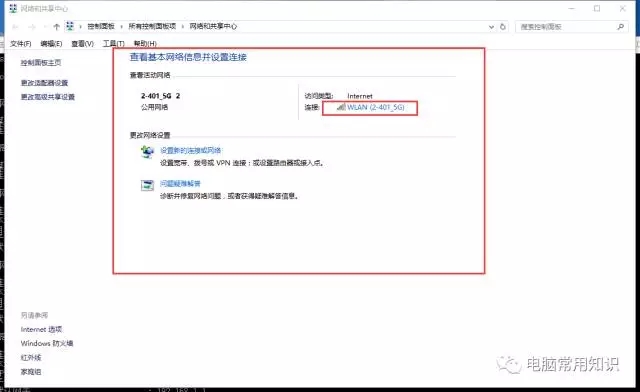Click the Forward navigation arrow
This screenshot has height=392, width=640.
point(32,27)
